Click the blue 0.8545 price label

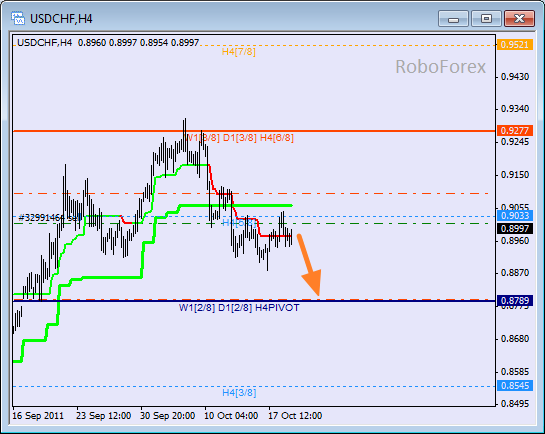[x=515, y=386]
